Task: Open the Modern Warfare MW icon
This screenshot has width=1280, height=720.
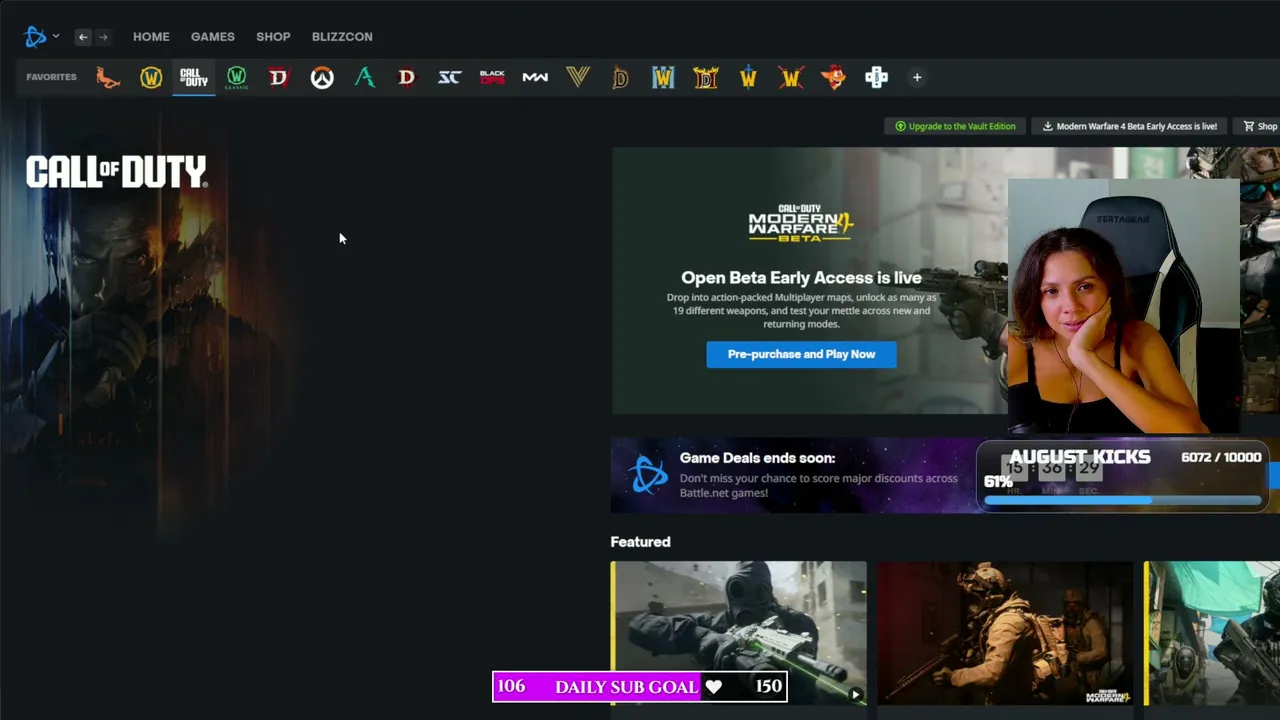Action: pos(535,77)
